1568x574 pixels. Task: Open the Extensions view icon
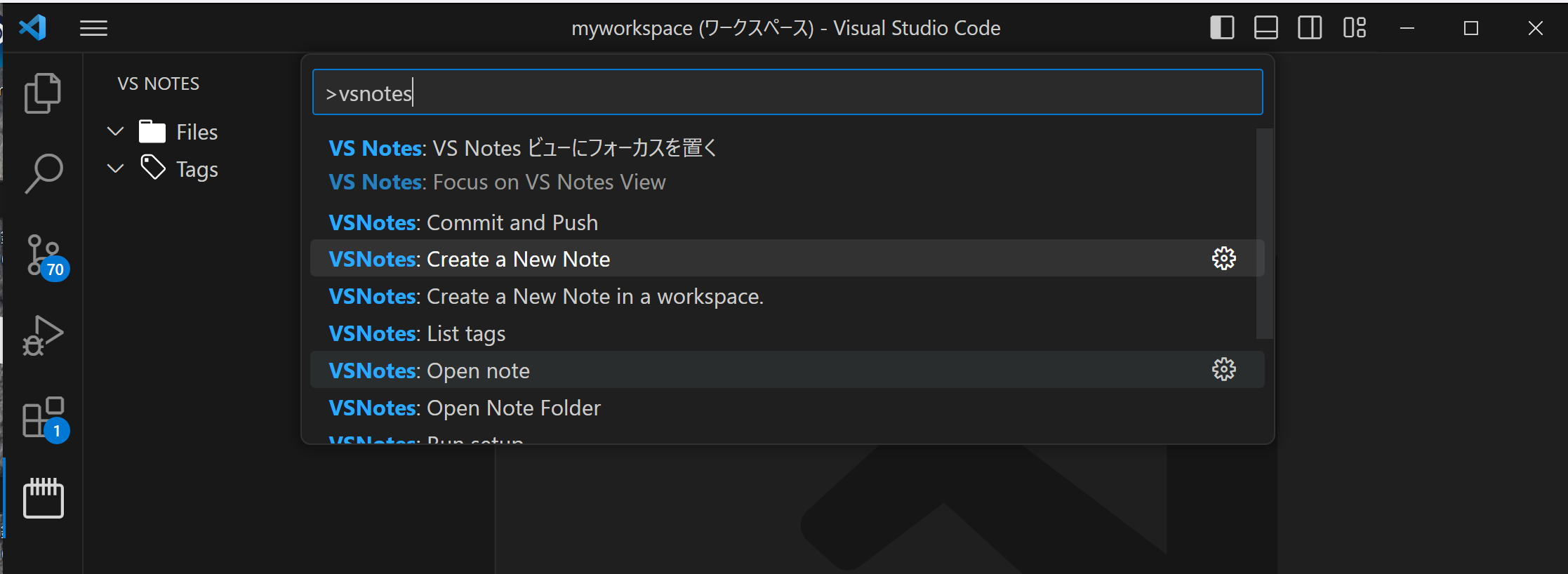coord(45,419)
